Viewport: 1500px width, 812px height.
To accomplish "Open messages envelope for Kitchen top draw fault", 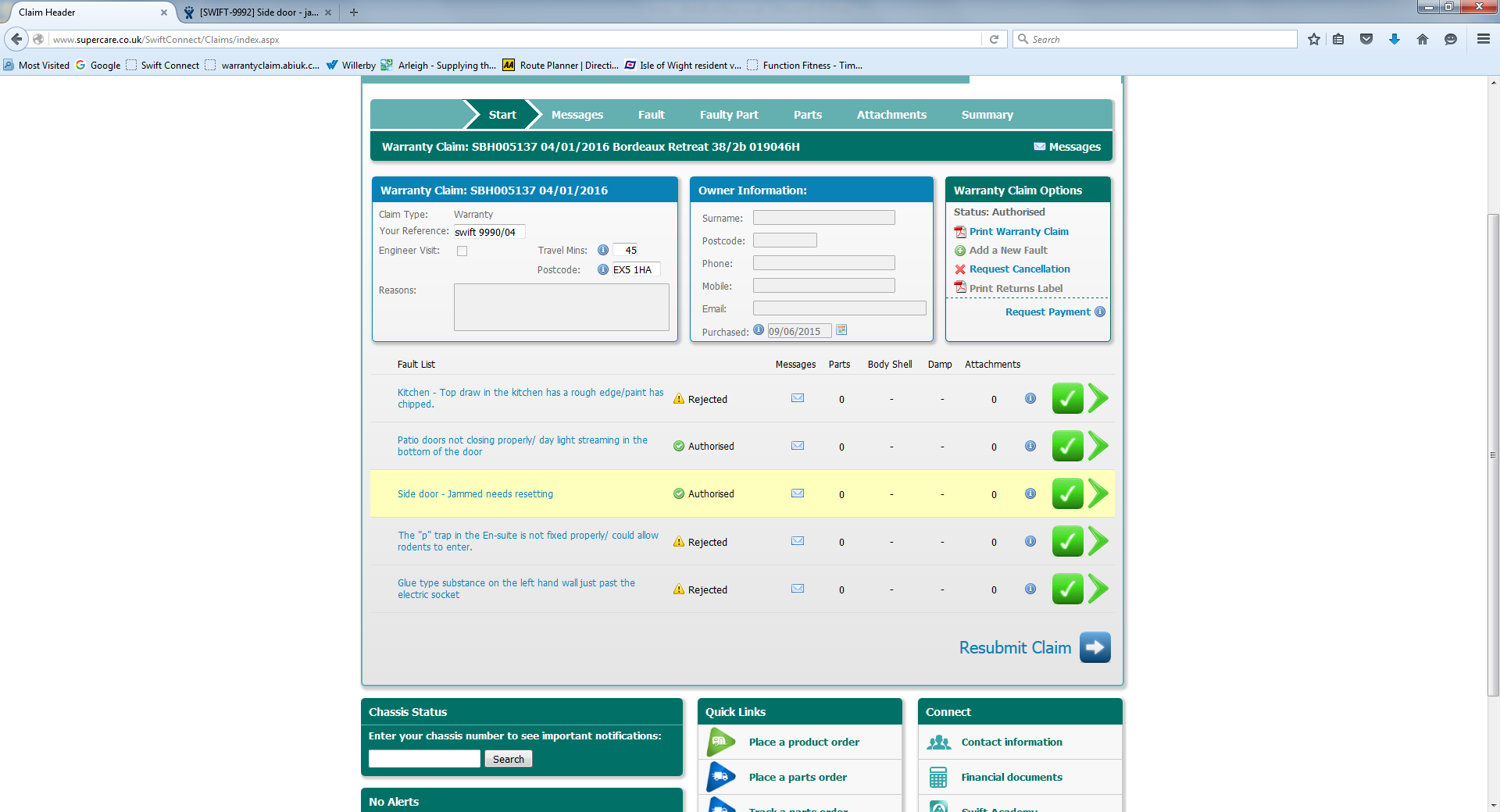I will click(798, 398).
